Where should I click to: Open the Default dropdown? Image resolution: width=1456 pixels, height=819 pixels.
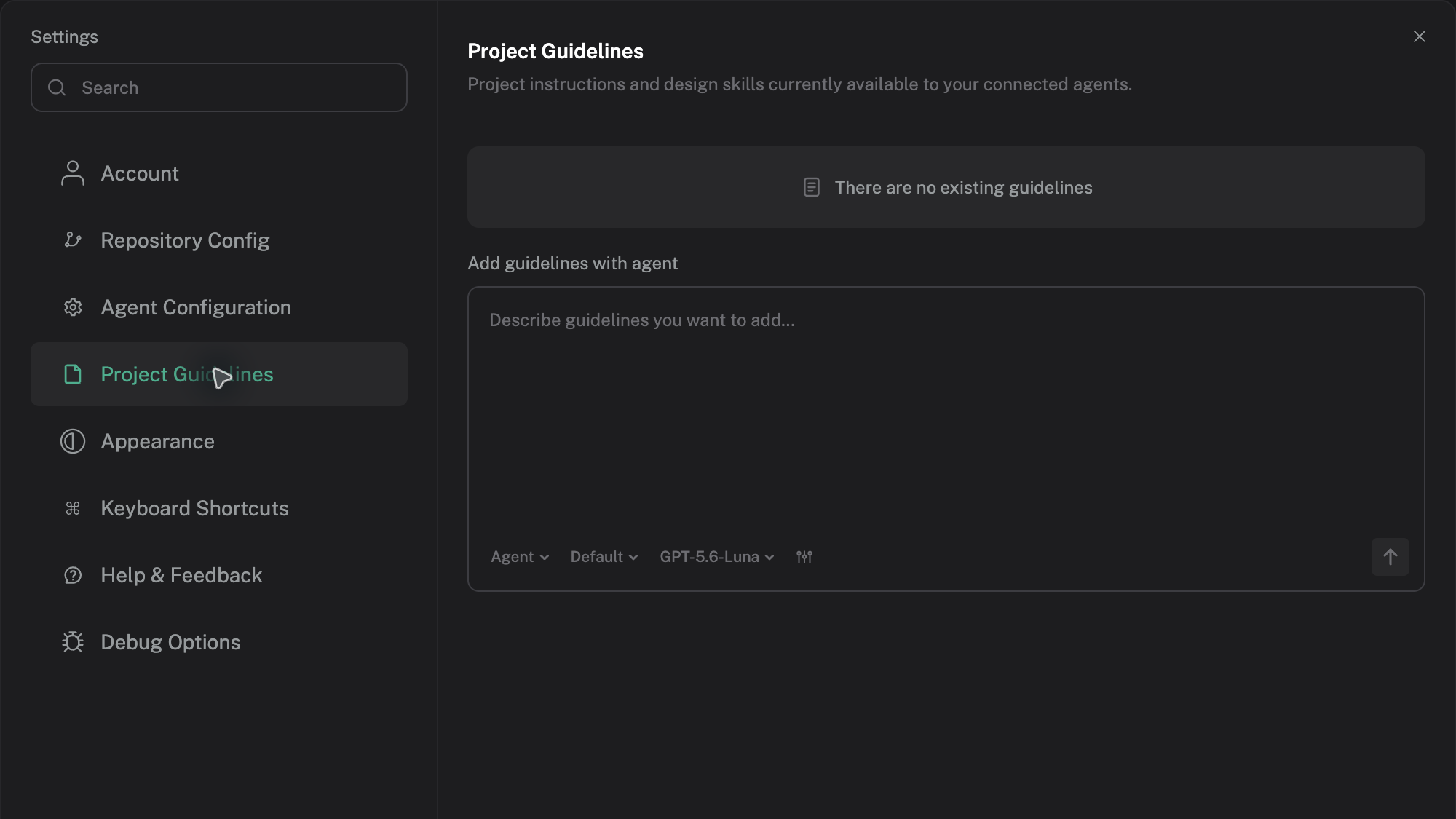click(x=604, y=557)
